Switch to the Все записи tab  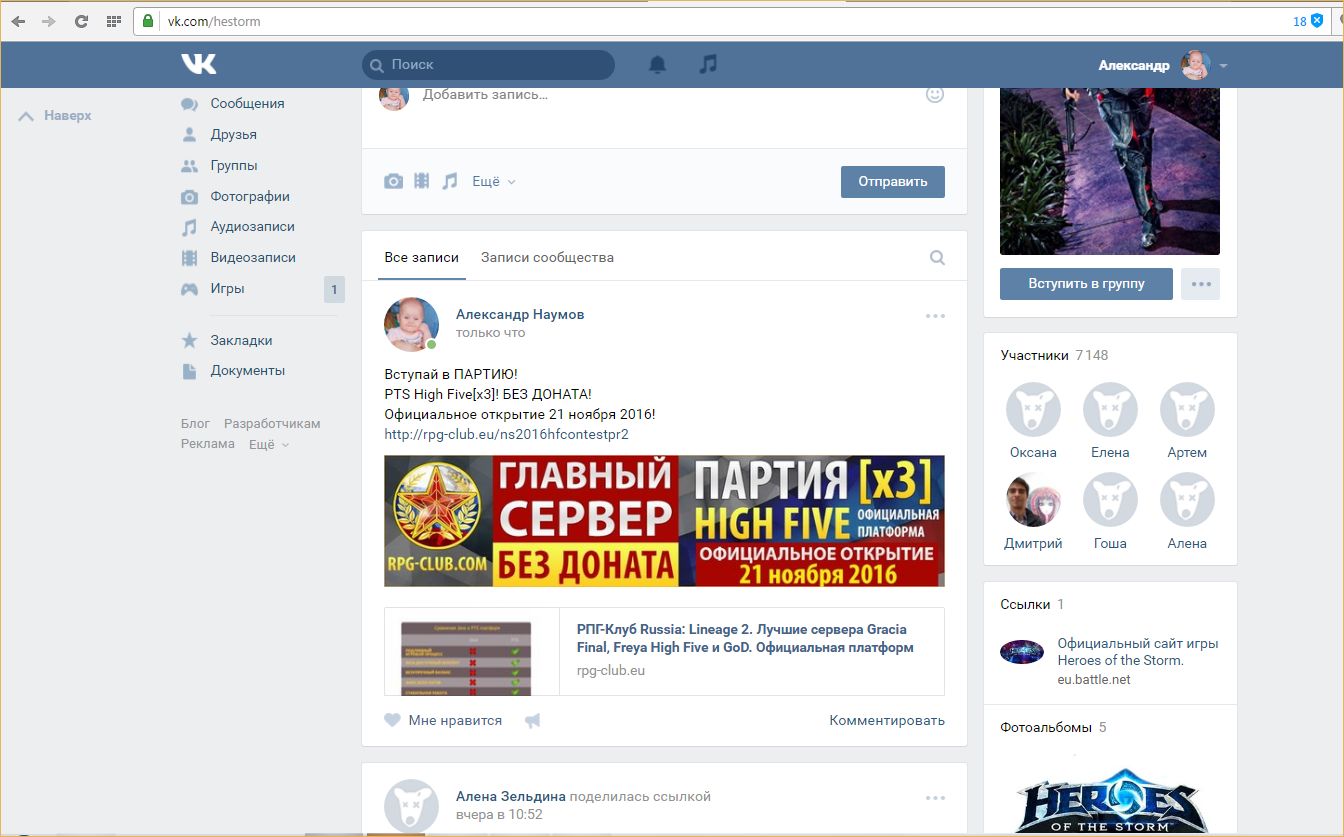[x=421, y=257]
